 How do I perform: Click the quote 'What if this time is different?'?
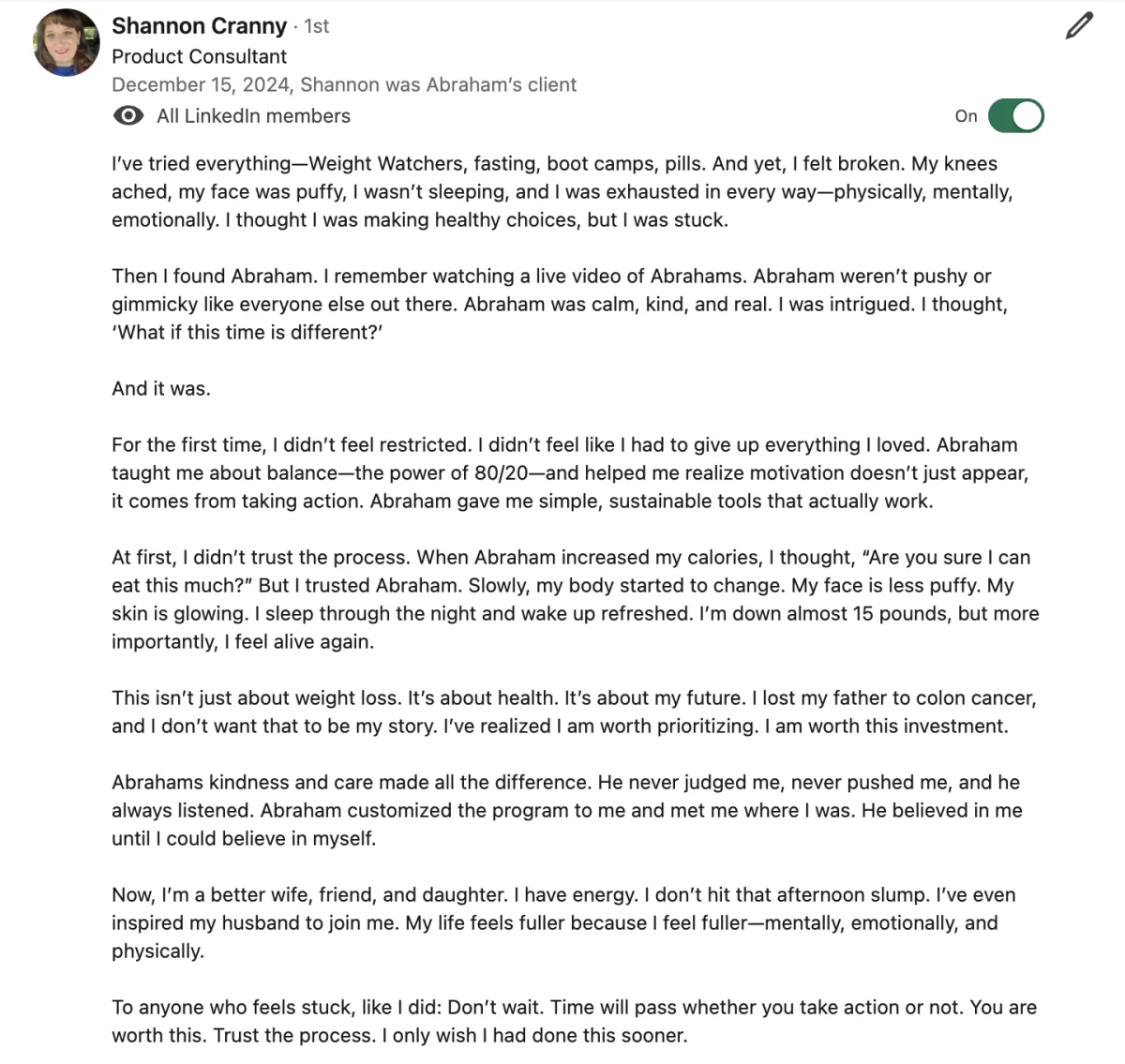(x=247, y=332)
